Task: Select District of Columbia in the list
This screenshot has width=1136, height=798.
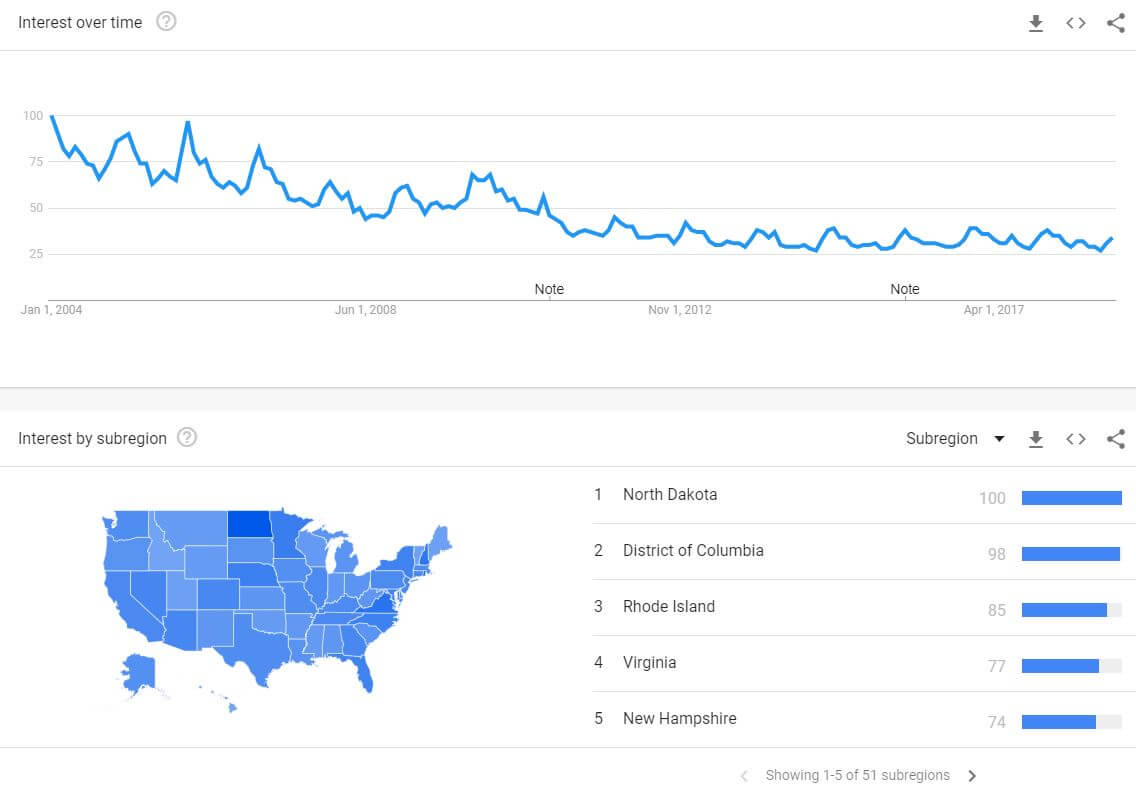Action: point(693,551)
